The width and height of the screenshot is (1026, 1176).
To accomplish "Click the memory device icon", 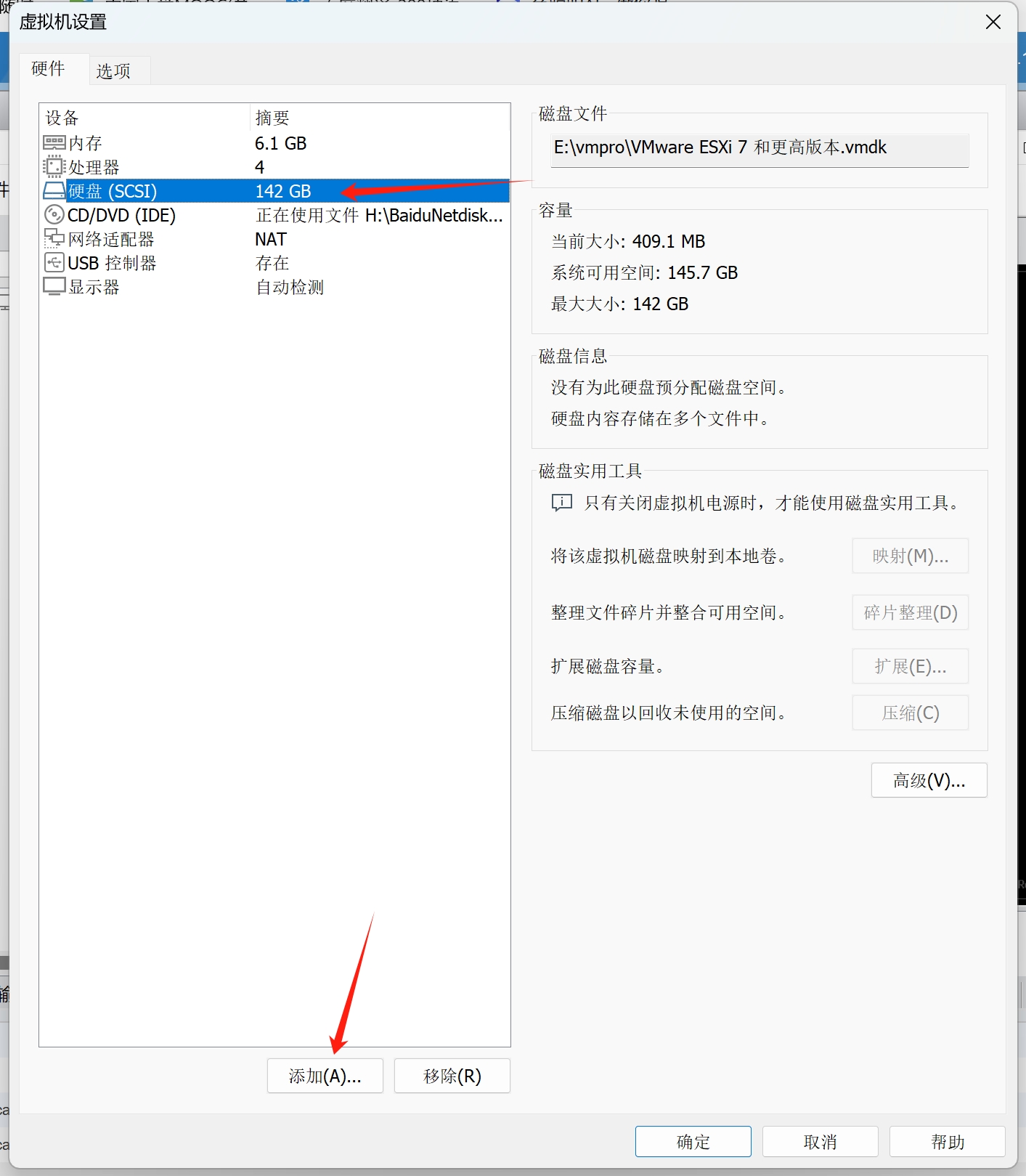I will [54, 143].
